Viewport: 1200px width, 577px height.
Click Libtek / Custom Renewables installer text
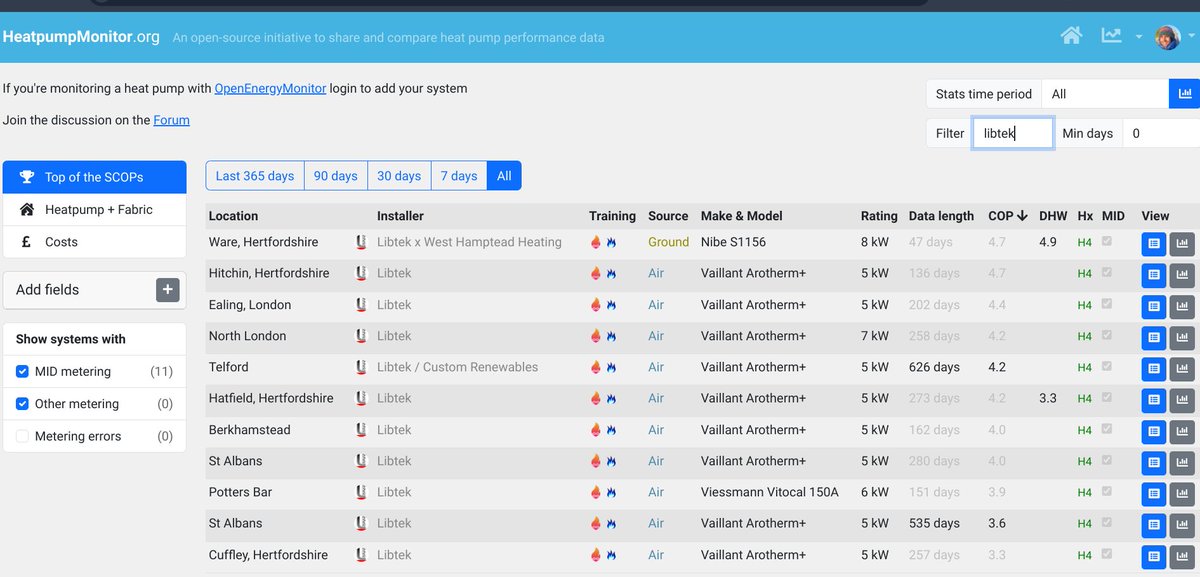click(457, 367)
